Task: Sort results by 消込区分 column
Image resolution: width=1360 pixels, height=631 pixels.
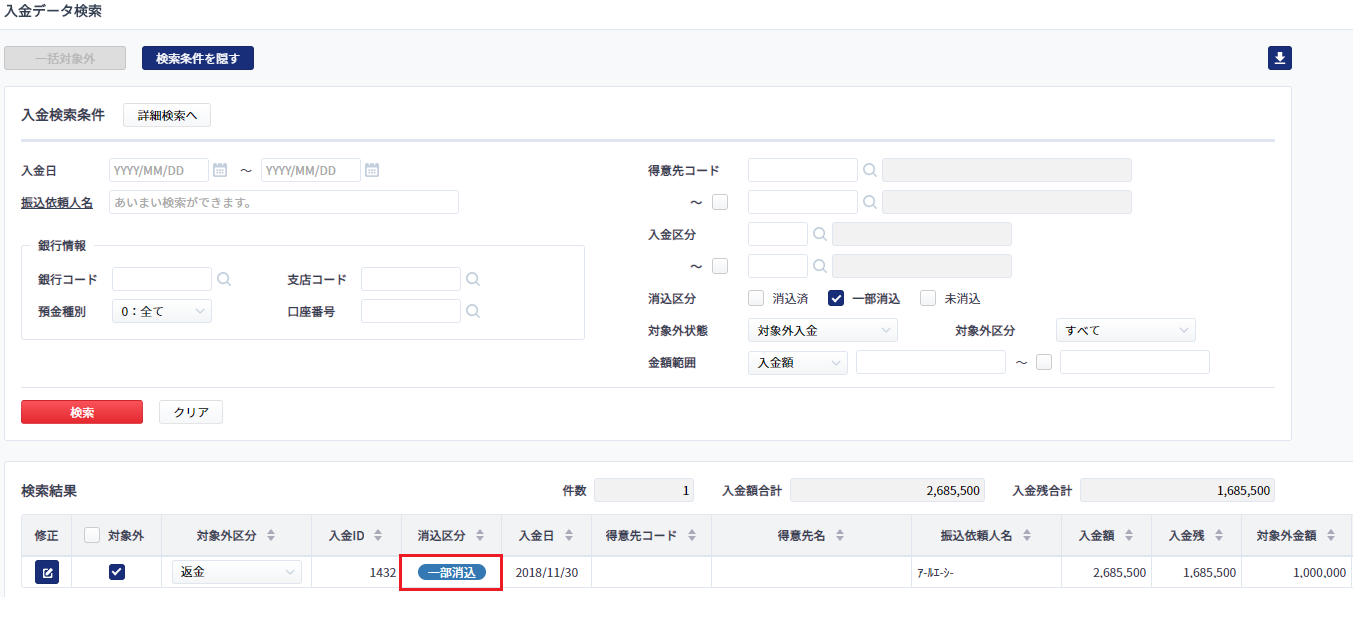Action: click(479, 535)
